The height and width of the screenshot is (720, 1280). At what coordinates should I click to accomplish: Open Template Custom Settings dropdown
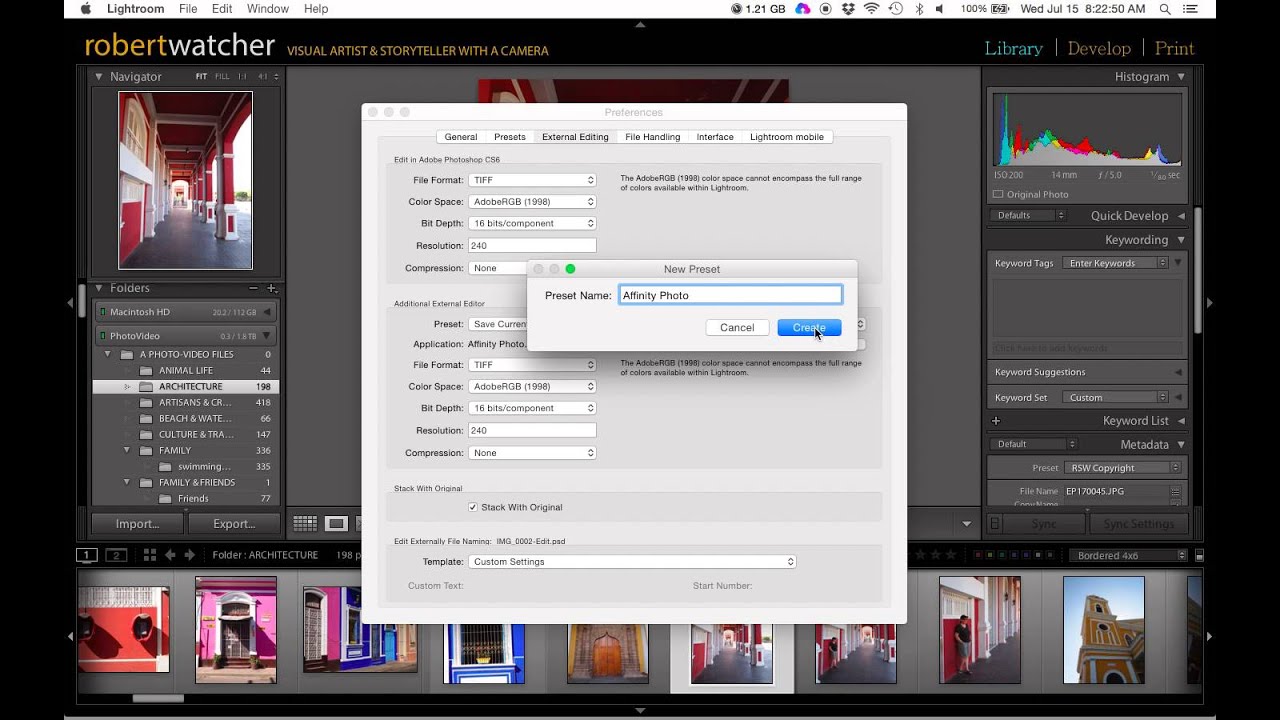pos(632,562)
